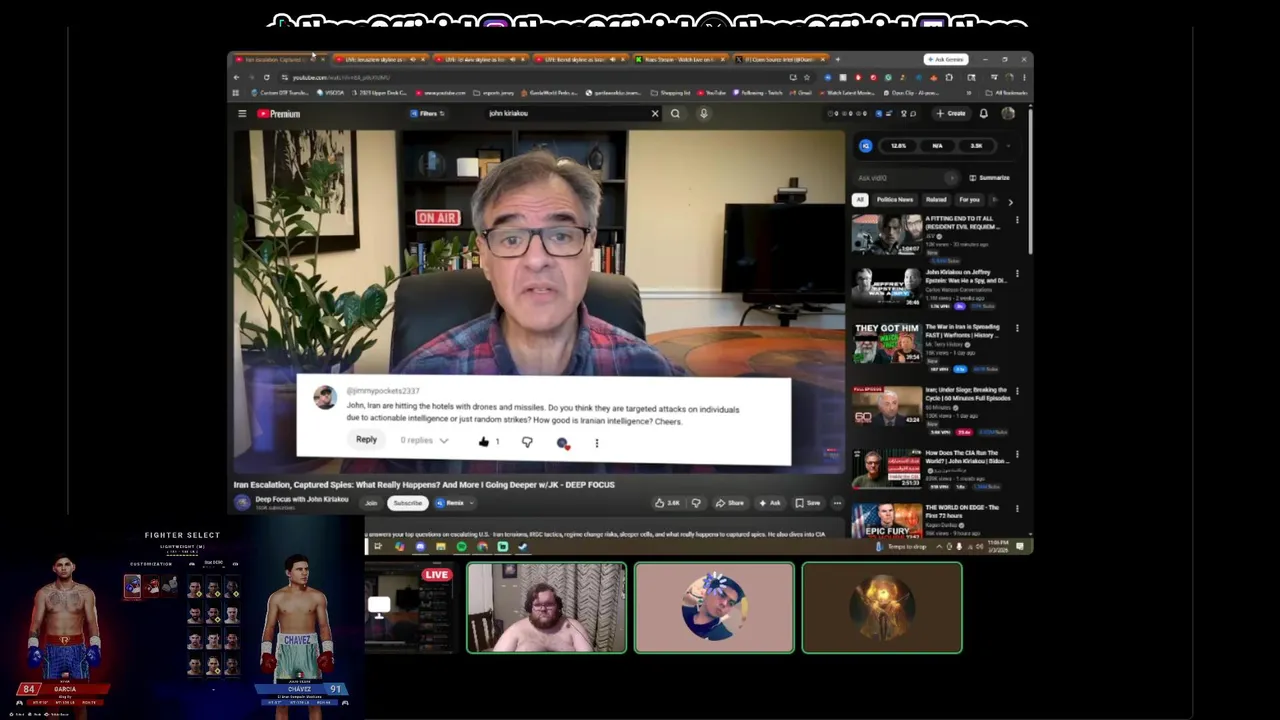This screenshot has width=1280, height=720.
Task: Click the Summarize button
Action: pos(989,178)
